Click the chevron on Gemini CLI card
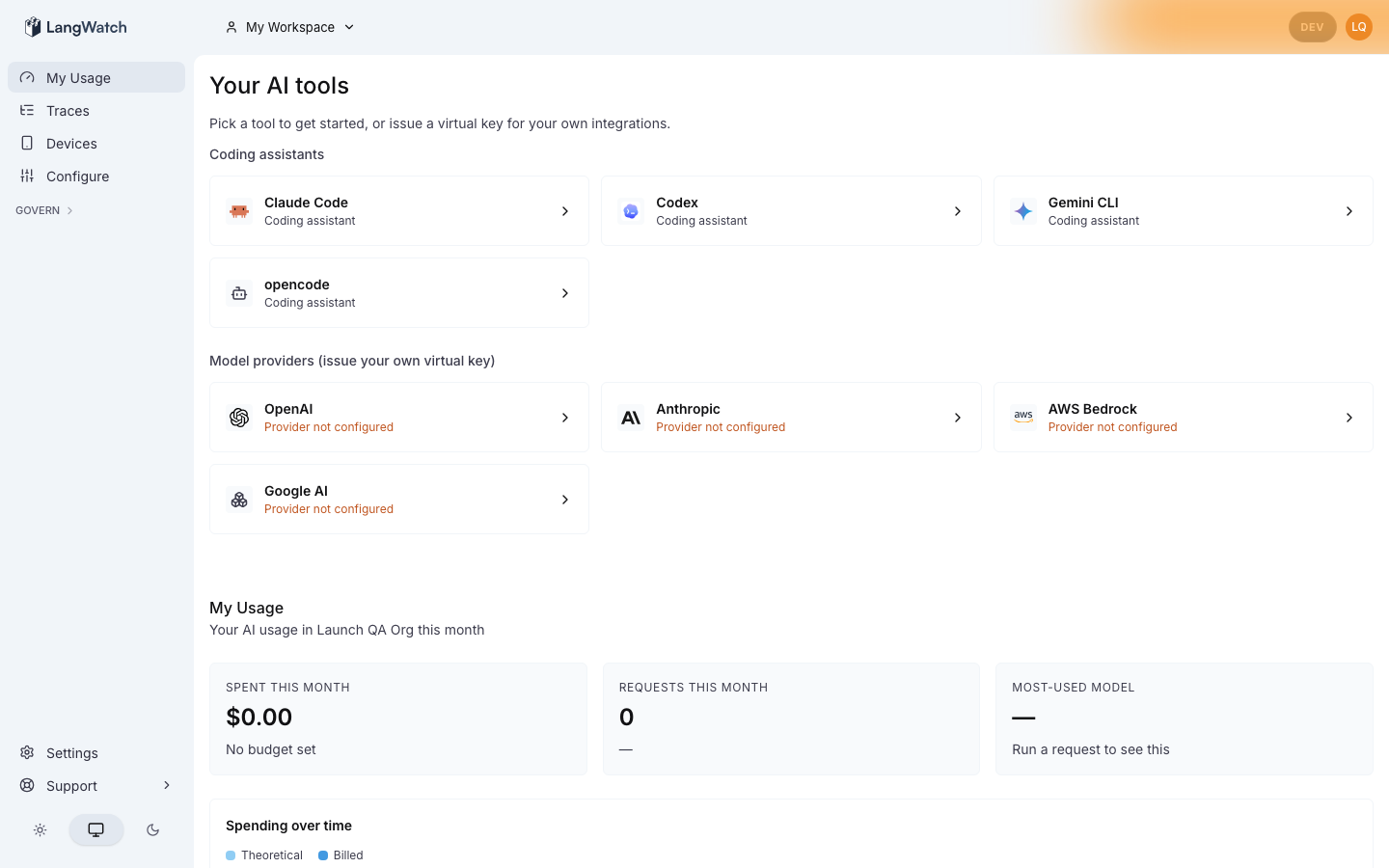Image resolution: width=1389 pixels, height=868 pixels. click(1349, 211)
